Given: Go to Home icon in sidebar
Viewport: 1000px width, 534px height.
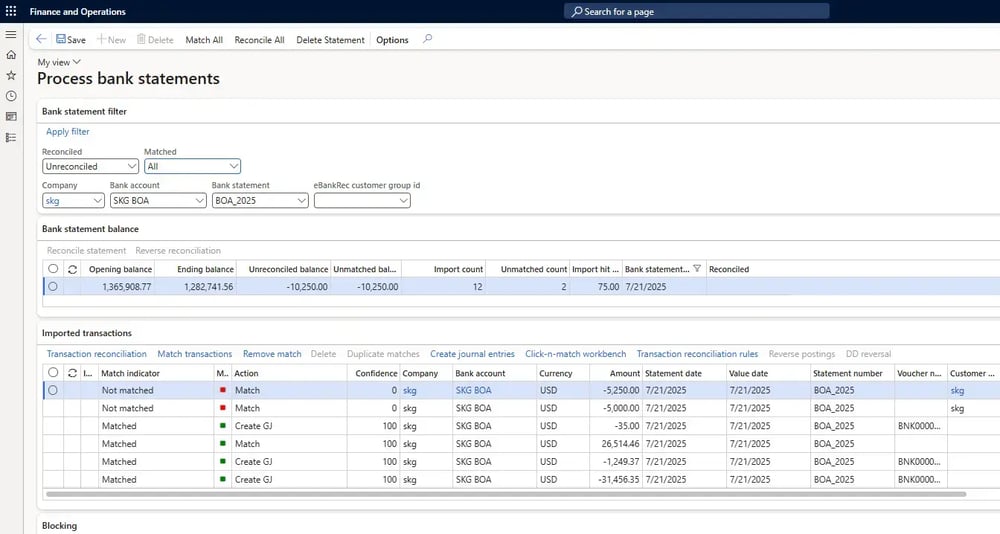Looking at the screenshot, I should (x=11, y=55).
